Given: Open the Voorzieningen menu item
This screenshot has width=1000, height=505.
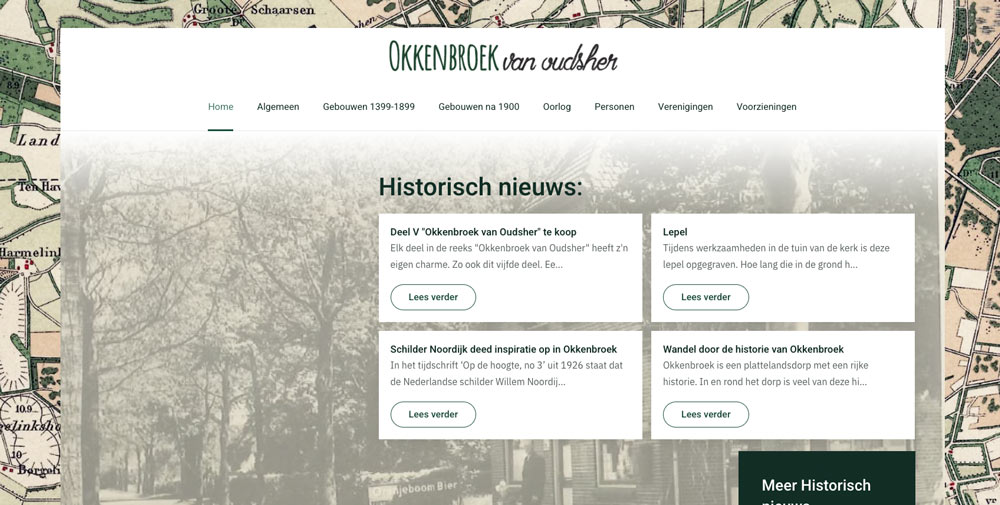Looking at the screenshot, I should [x=766, y=107].
